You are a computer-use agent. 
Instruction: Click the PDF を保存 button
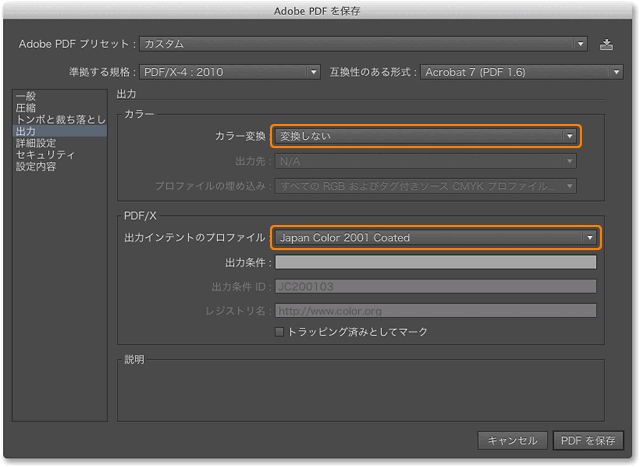[x=589, y=441]
